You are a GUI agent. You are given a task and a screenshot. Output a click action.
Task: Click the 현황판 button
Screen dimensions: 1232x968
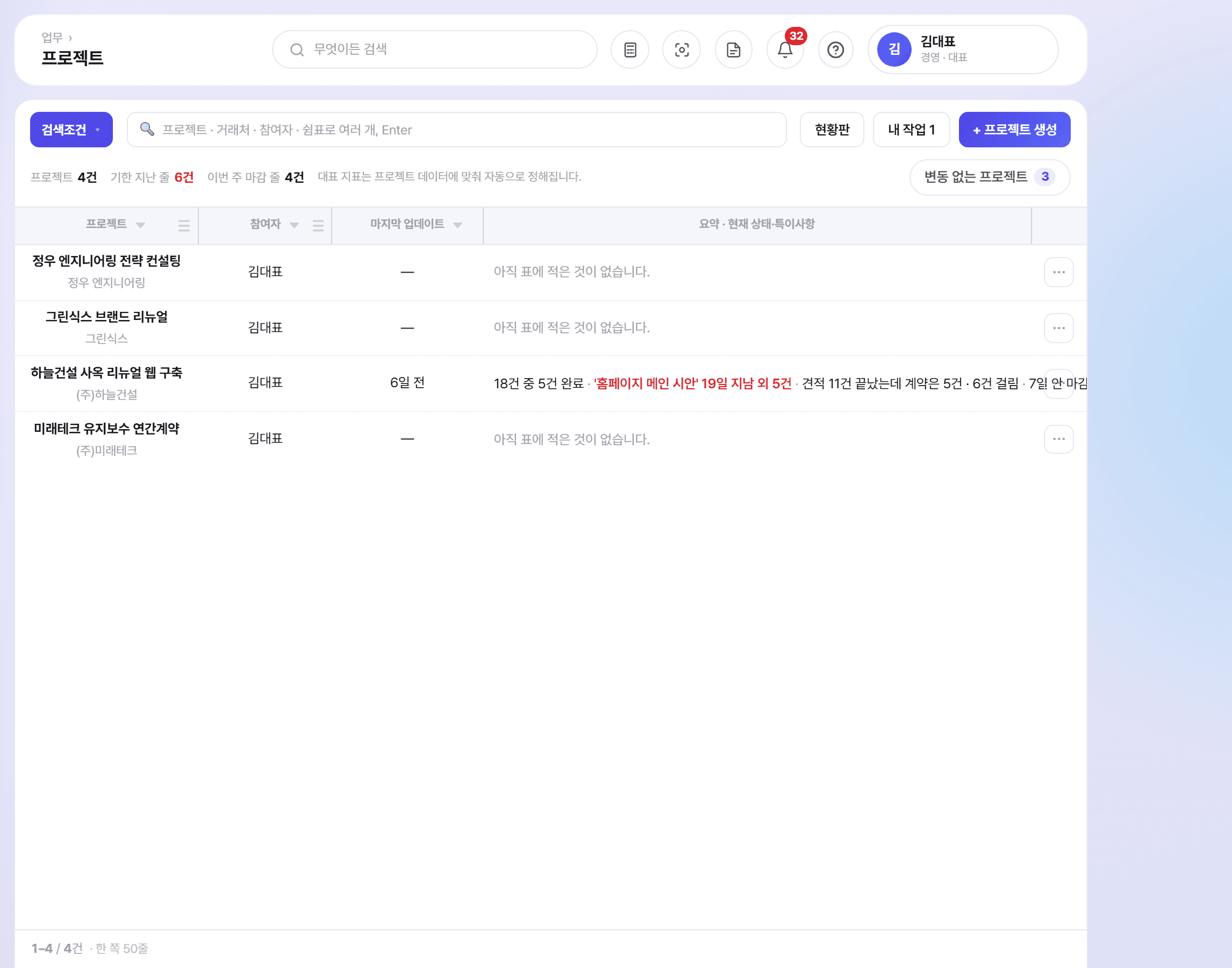832,130
